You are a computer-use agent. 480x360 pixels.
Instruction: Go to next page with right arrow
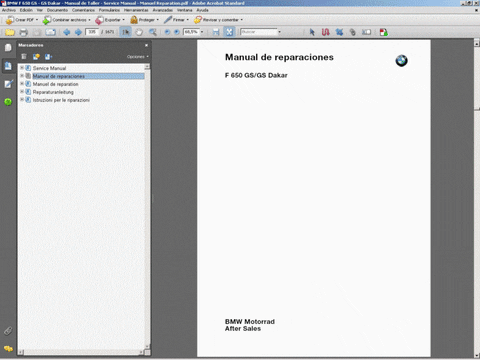[78, 32]
